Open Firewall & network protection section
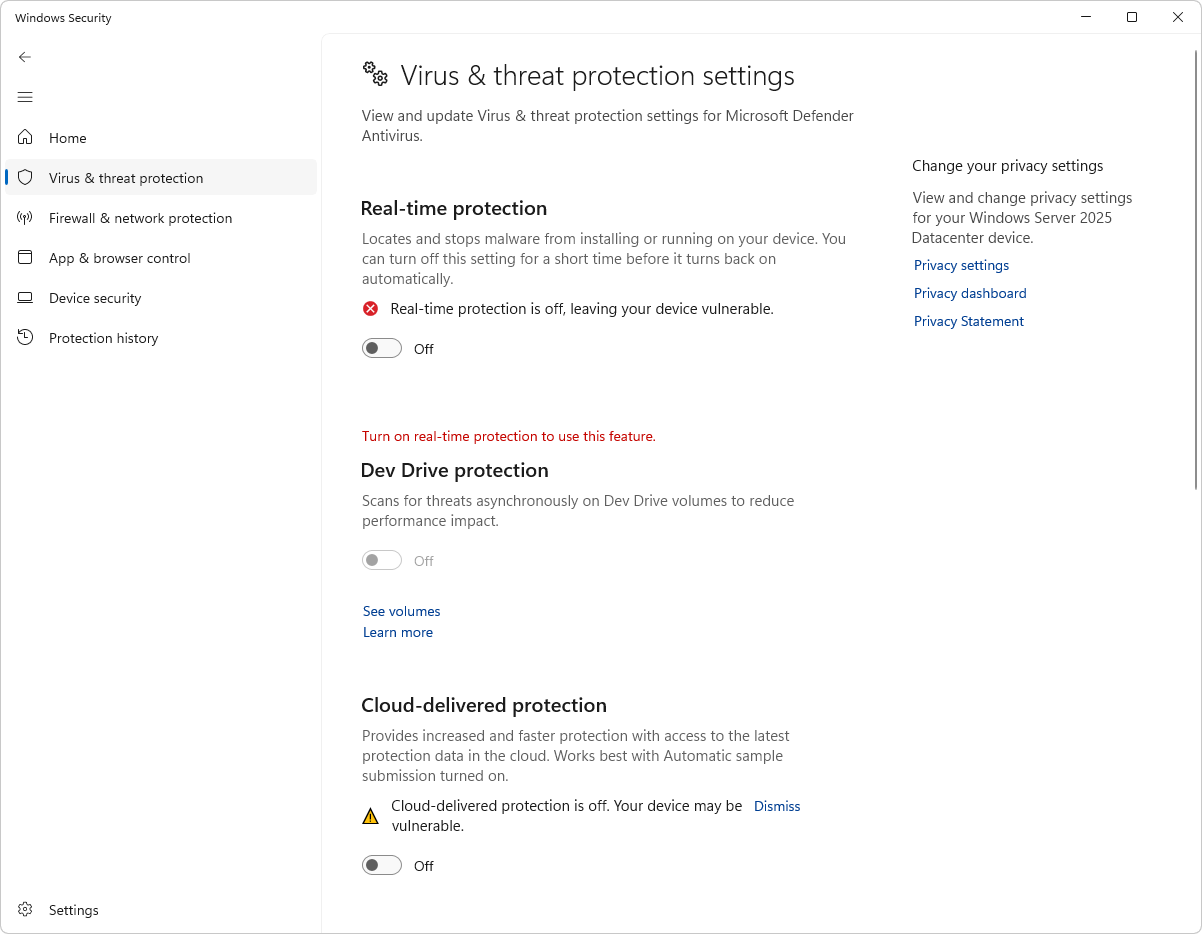The width and height of the screenshot is (1202, 934). coord(140,218)
